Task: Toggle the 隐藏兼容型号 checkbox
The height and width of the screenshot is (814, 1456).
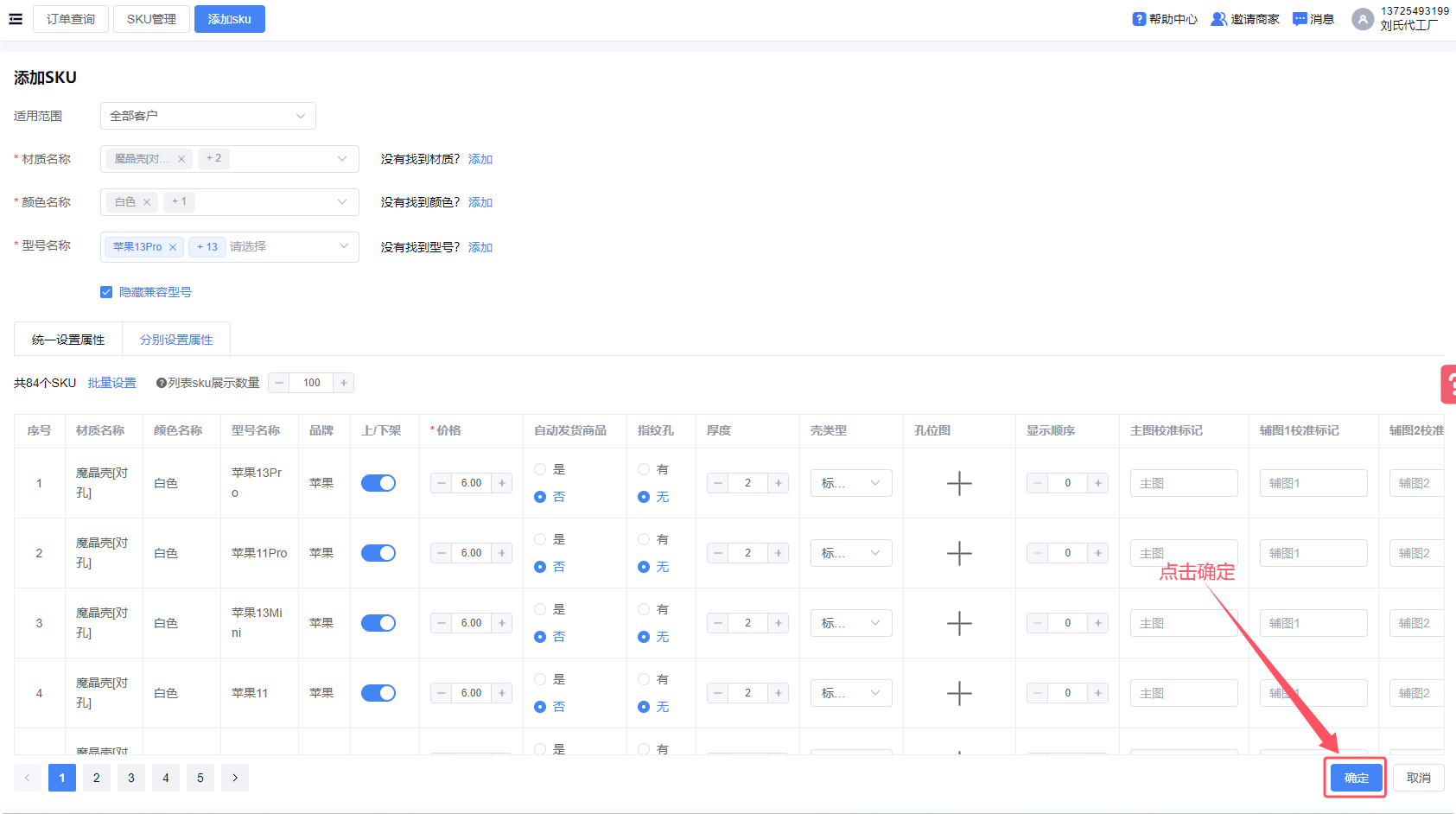Action: point(106,292)
